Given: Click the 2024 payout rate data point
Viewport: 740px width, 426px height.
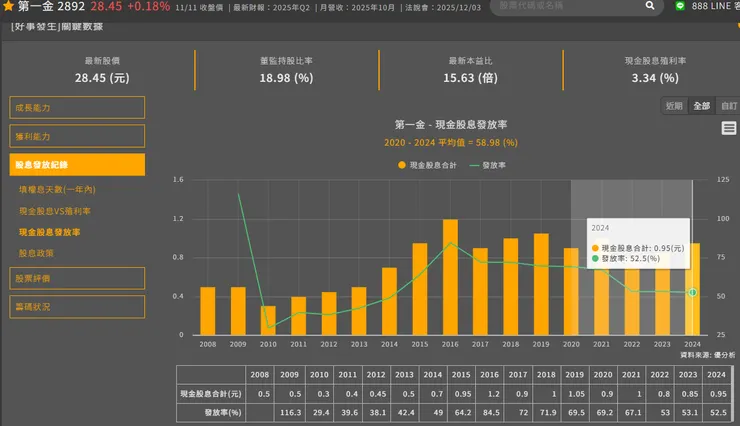Looking at the screenshot, I should [692, 292].
